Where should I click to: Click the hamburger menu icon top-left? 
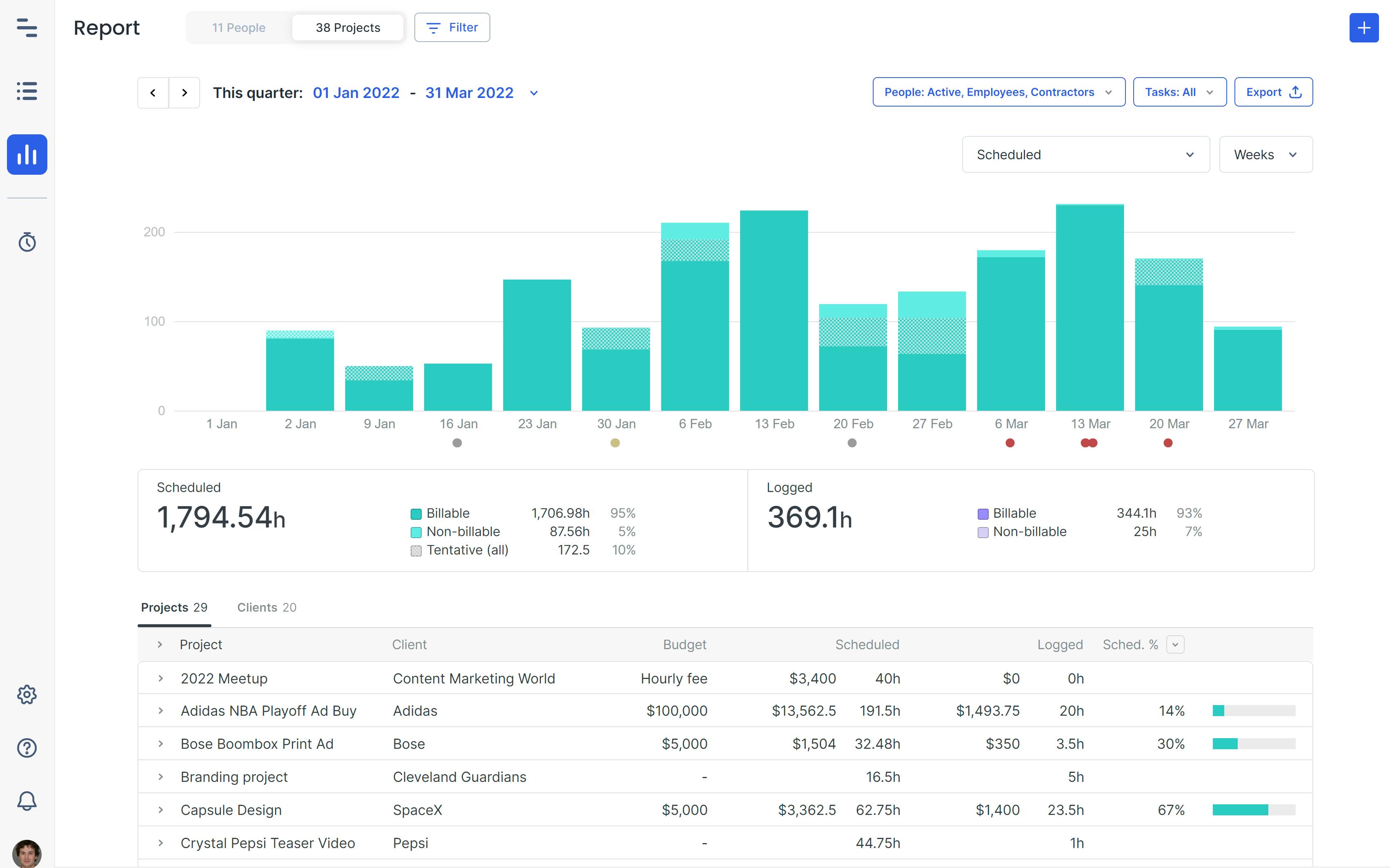[27, 27]
